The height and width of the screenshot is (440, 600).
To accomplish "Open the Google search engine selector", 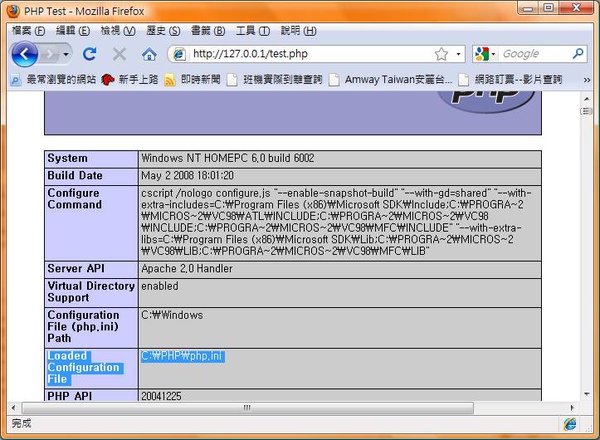I will (x=485, y=54).
